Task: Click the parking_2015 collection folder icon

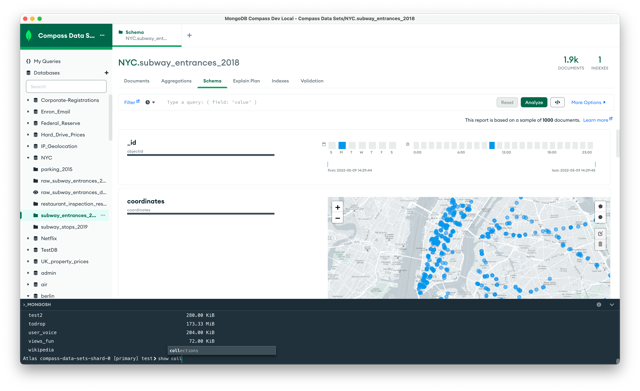Action: point(36,169)
